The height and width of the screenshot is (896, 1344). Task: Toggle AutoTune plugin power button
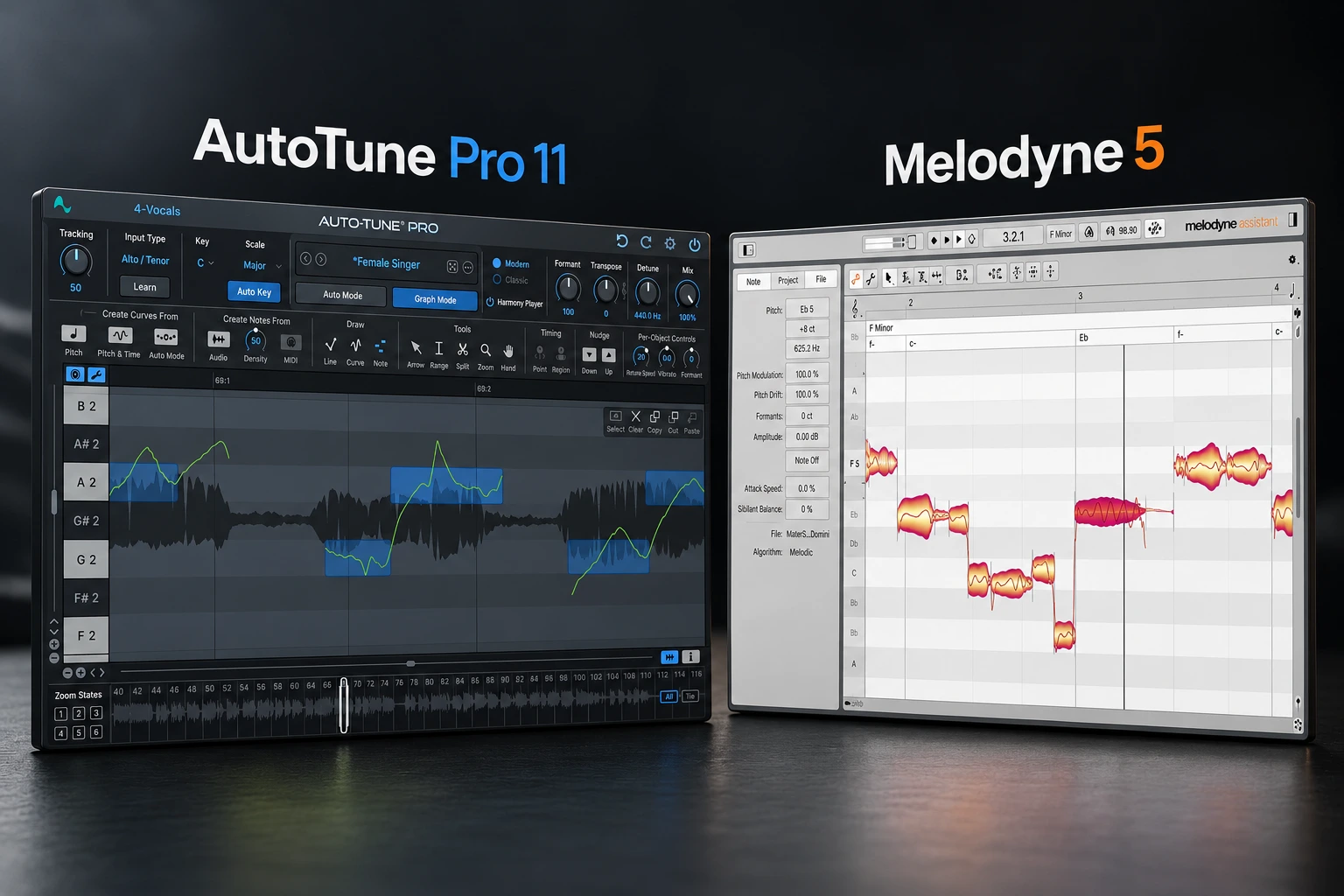click(x=695, y=245)
